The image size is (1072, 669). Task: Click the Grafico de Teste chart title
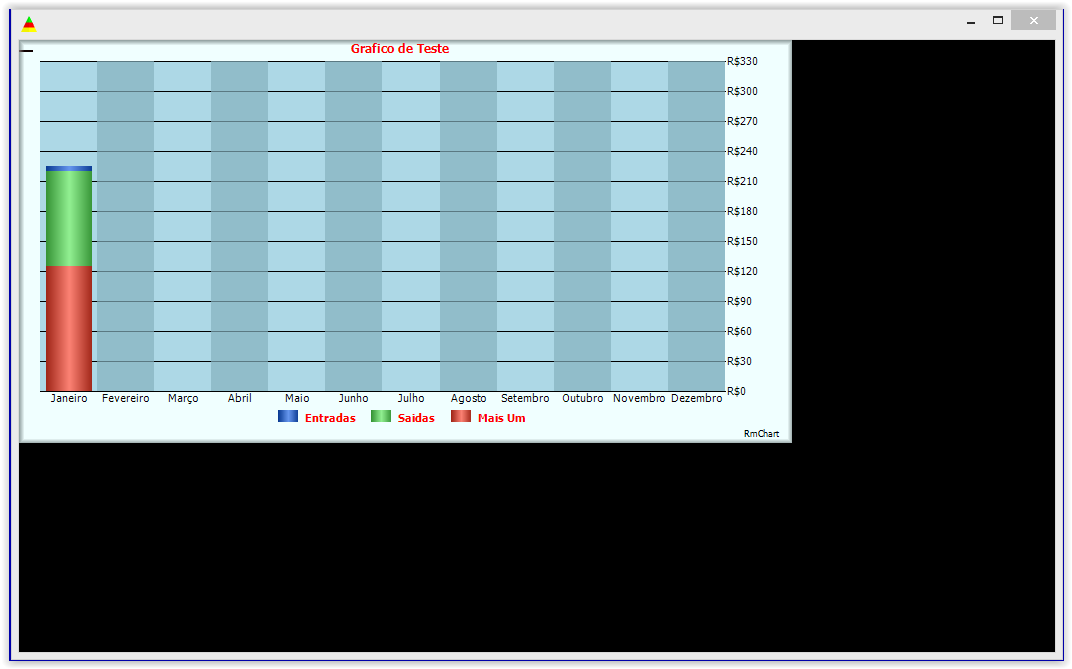coord(400,49)
